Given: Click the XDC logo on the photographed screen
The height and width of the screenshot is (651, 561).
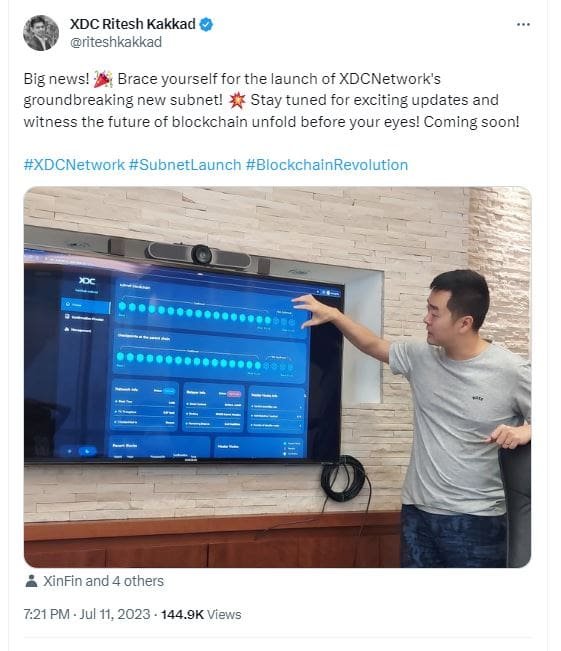Looking at the screenshot, I should click(87, 281).
